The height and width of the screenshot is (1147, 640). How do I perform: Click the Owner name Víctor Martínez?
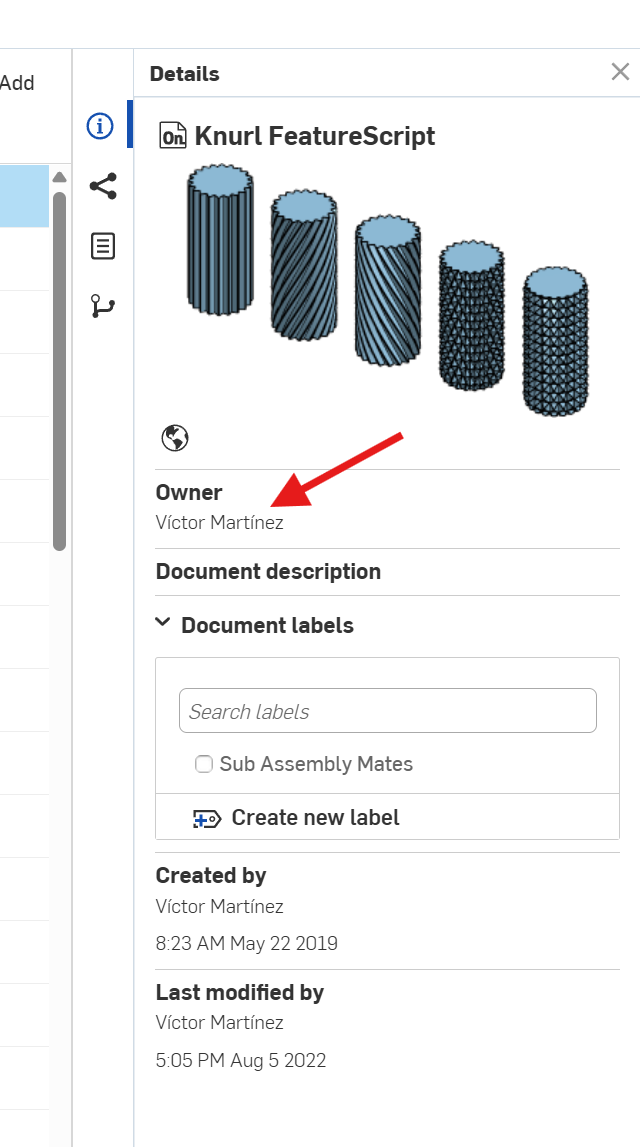click(x=219, y=523)
